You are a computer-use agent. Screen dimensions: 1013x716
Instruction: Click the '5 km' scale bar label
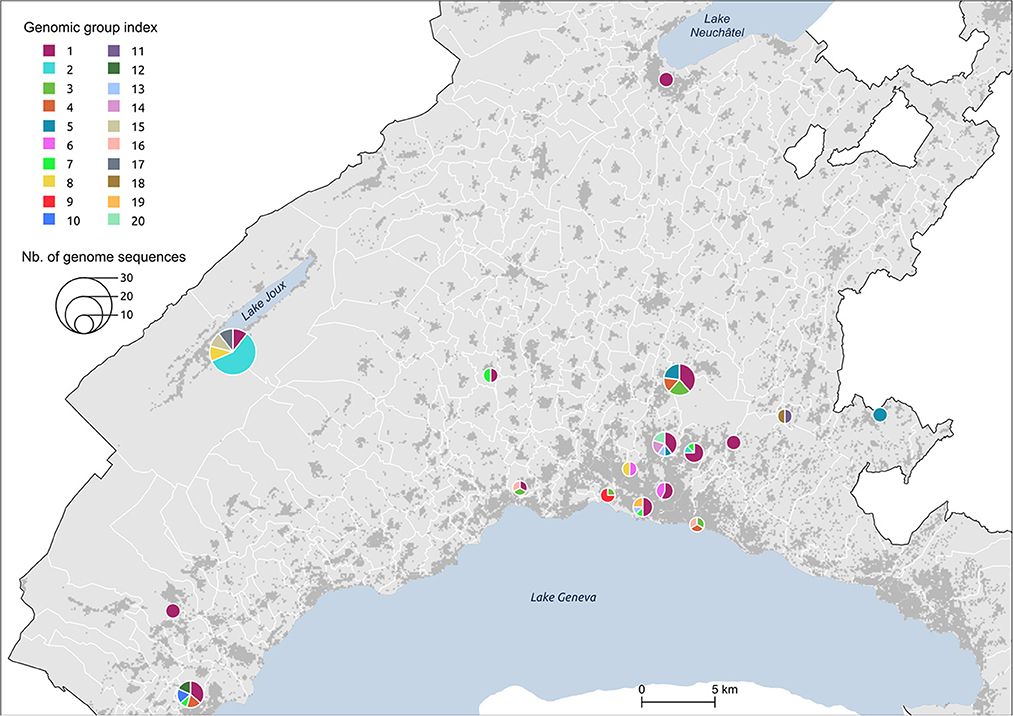tap(724, 690)
